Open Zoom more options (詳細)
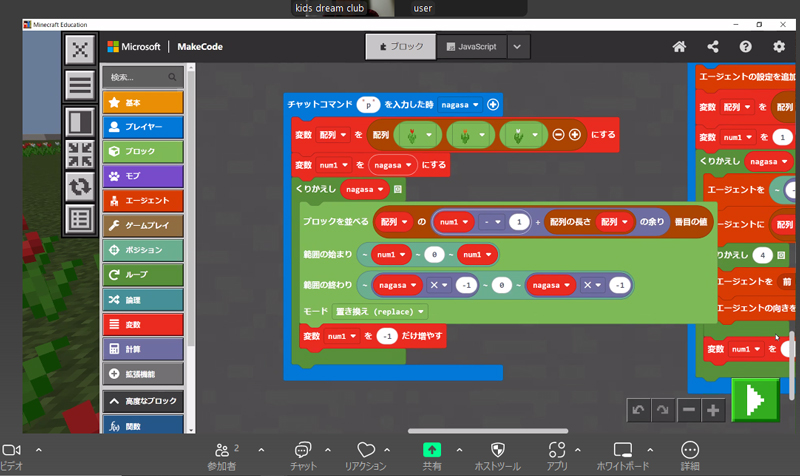Viewport: 800px width, 476px height. (x=690, y=457)
